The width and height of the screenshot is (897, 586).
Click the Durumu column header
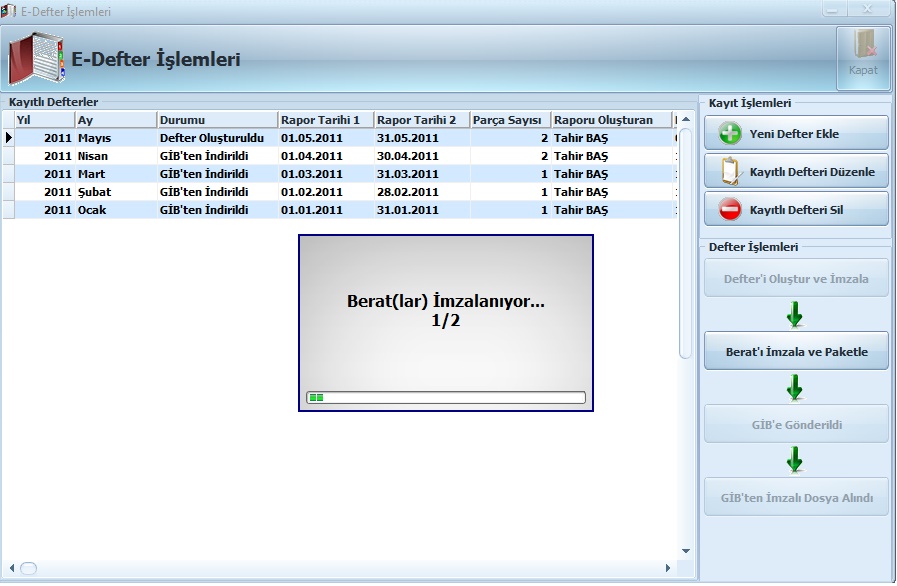(x=217, y=120)
